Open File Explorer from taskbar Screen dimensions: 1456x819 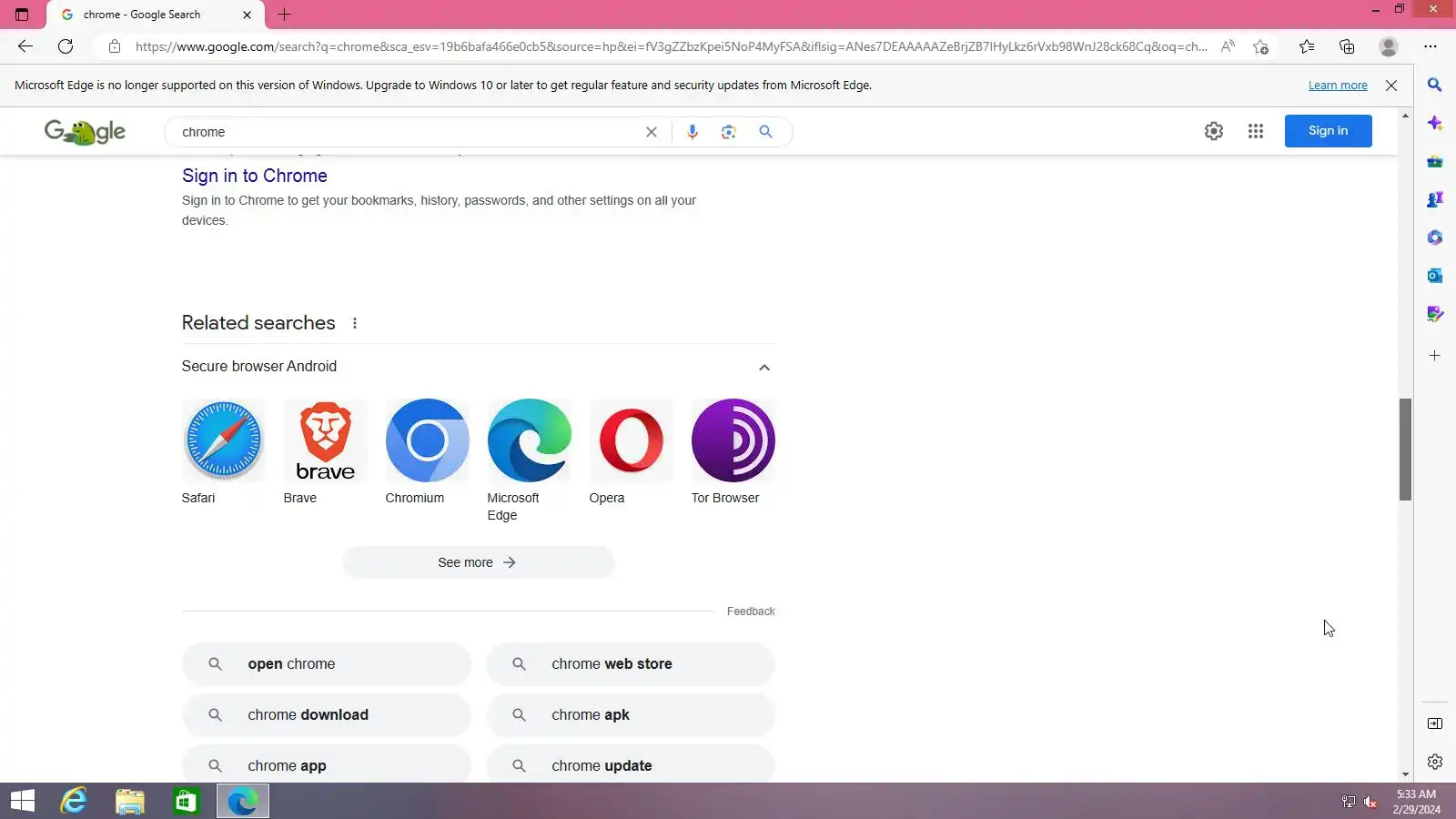pos(130,801)
